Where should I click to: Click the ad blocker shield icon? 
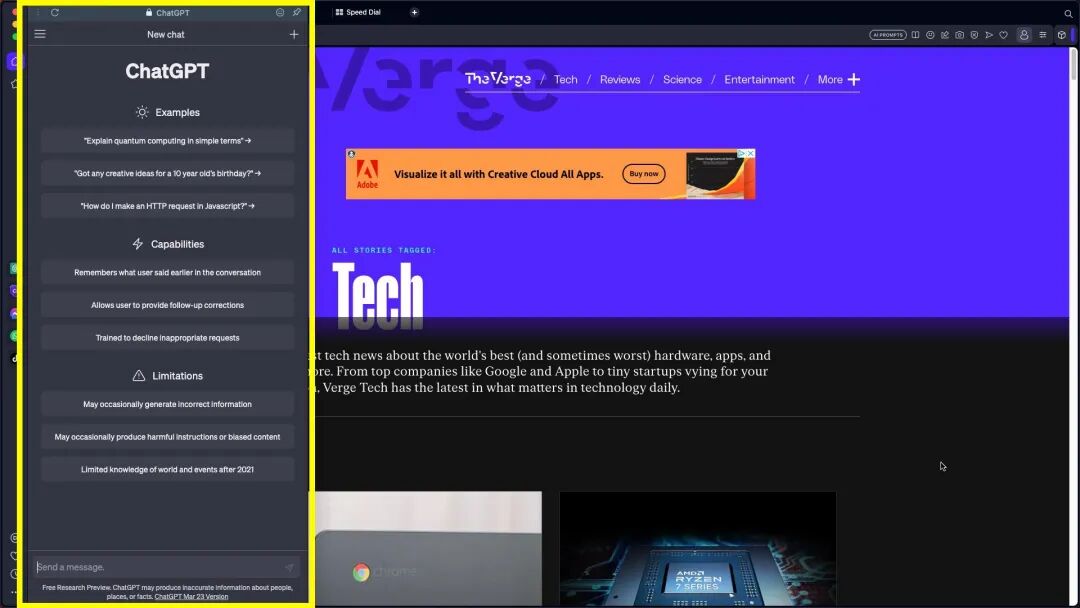pyautogui.click(x=974, y=34)
